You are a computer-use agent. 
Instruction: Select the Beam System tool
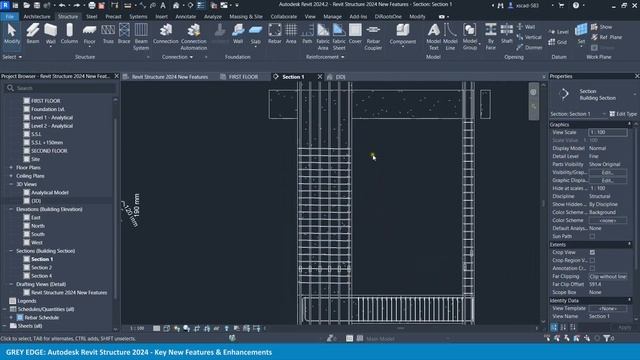tap(141, 36)
